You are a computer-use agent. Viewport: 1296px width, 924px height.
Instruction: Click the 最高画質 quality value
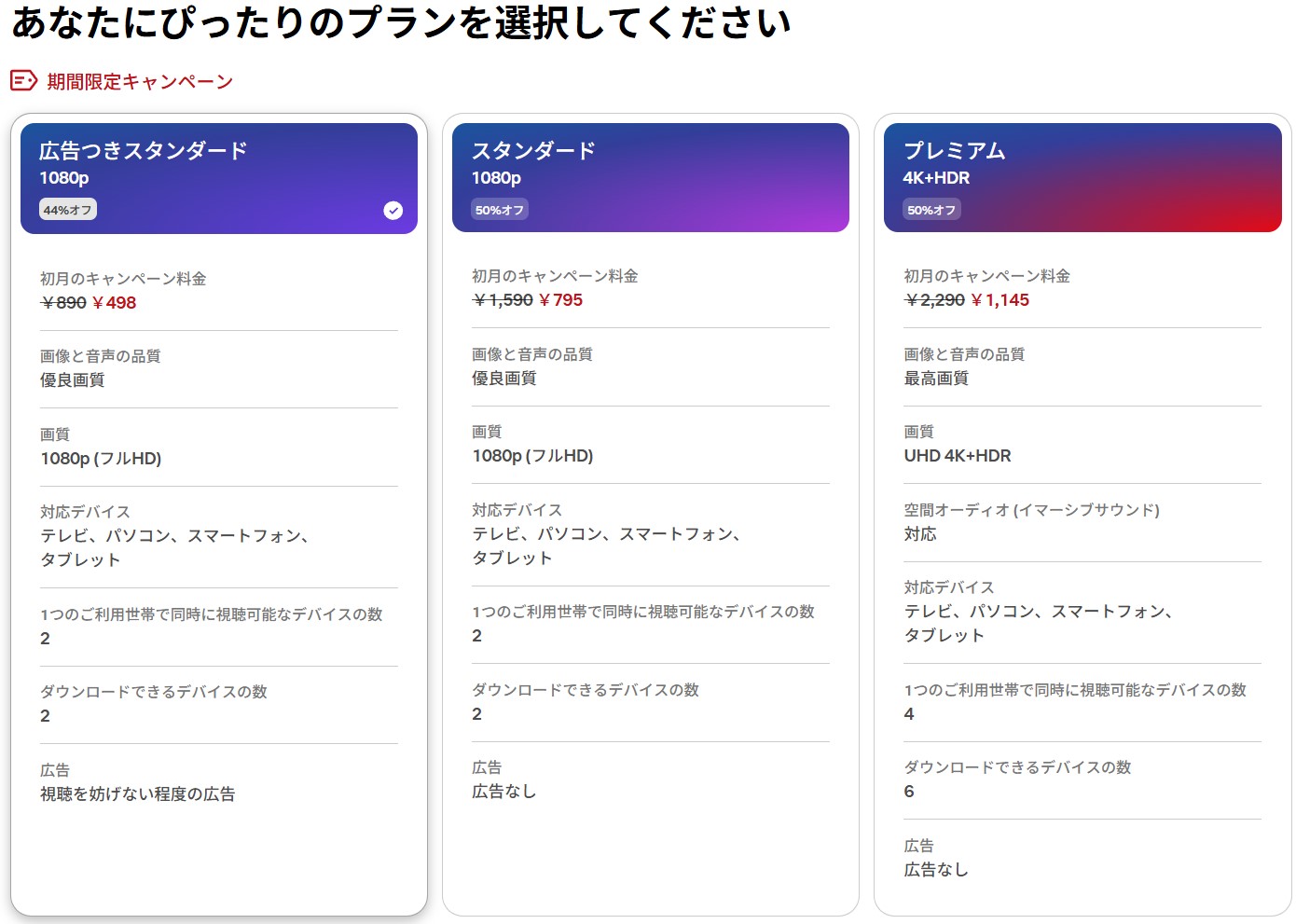point(936,379)
